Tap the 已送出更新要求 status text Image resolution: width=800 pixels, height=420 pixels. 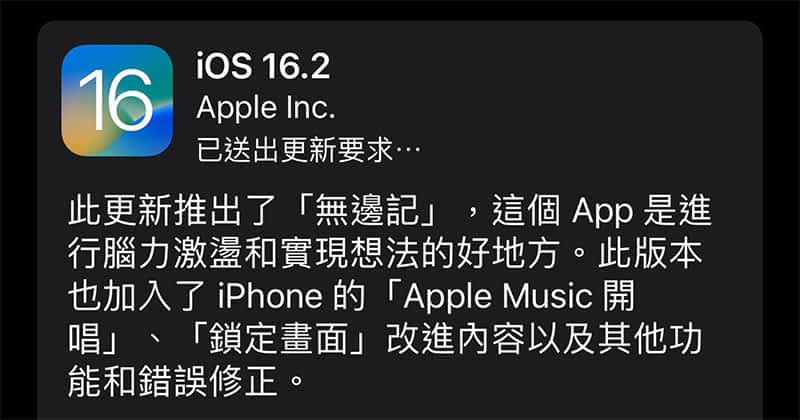tap(295, 150)
